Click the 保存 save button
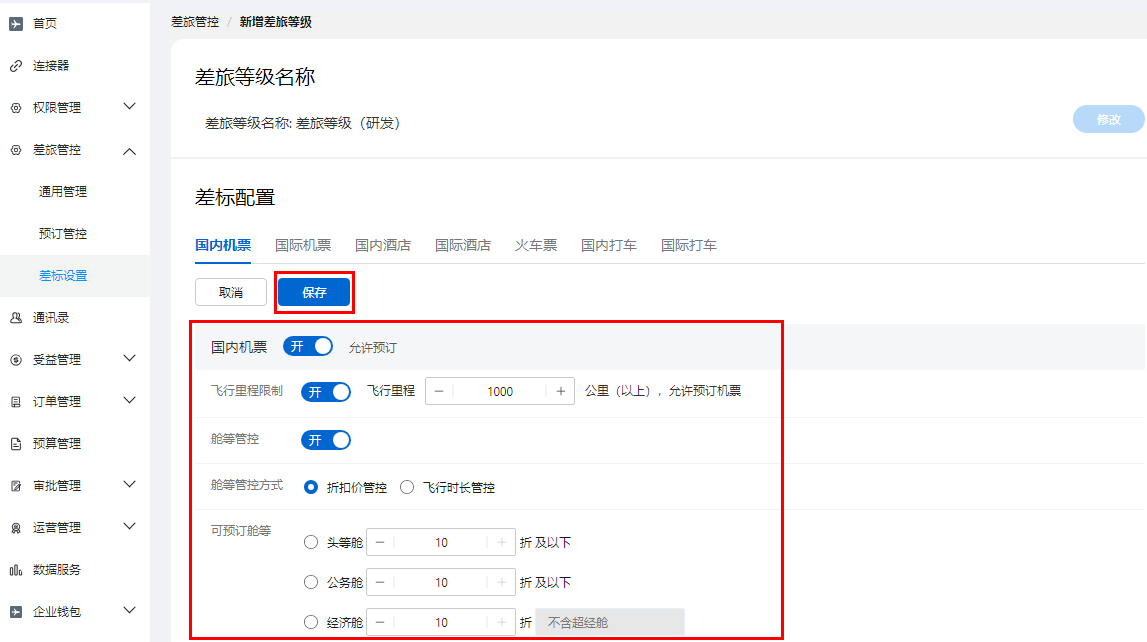This screenshot has height=642, width=1147. click(315, 292)
